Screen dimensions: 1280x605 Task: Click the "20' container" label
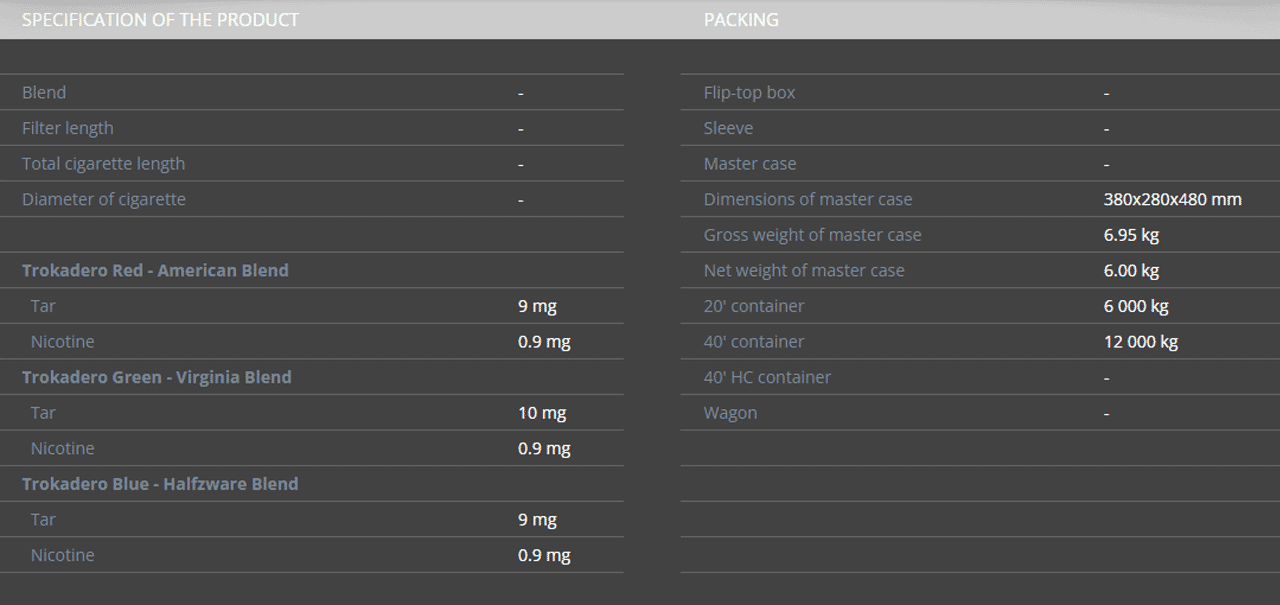(x=754, y=306)
